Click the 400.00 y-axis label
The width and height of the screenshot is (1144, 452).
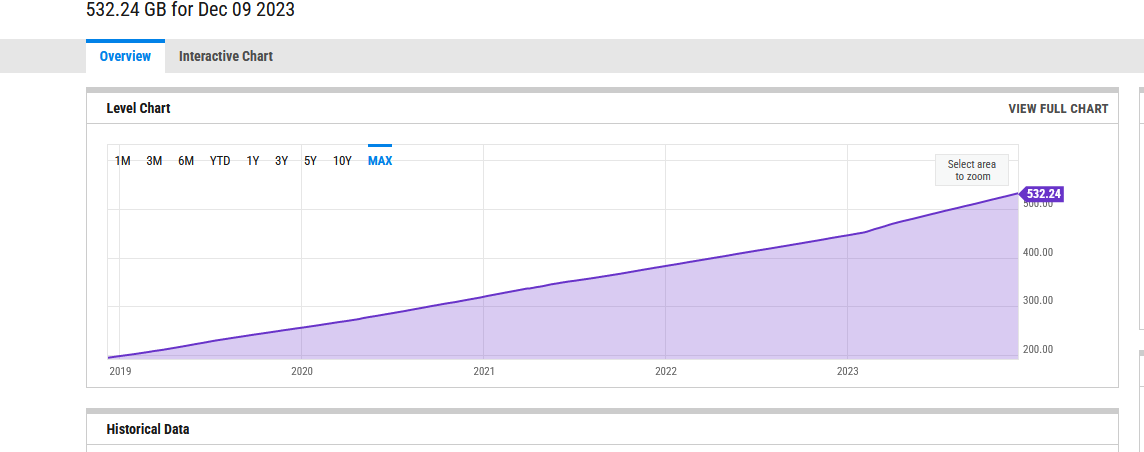(1037, 252)
